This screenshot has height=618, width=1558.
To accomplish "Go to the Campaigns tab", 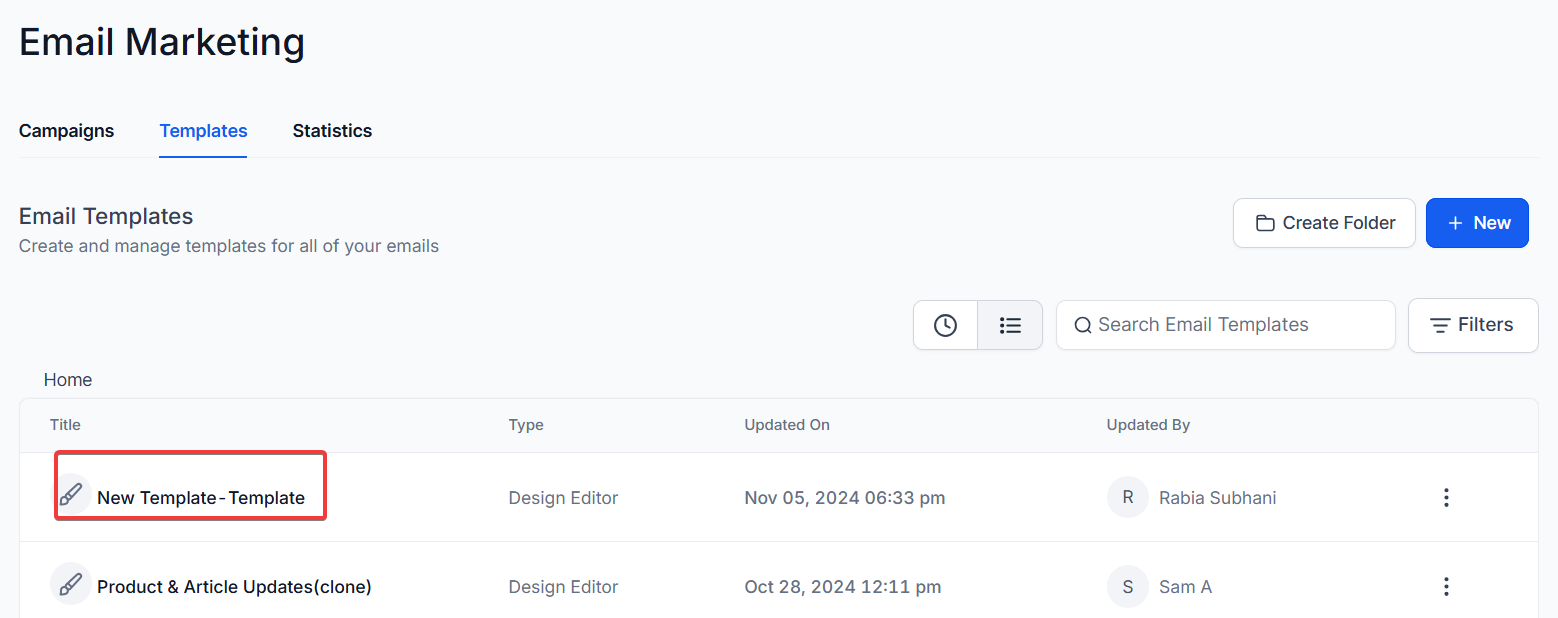I will [x=66, y=131].
